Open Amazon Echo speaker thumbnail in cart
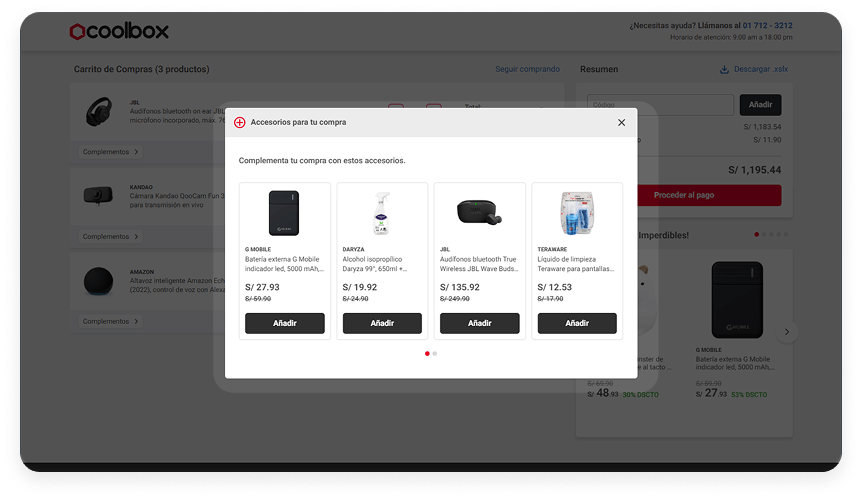Image resolution: width=862 pixels, height=500 pixels. (x=98, y=281)
